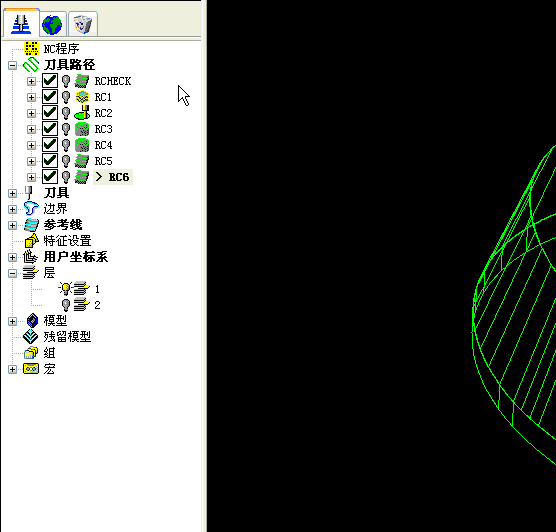Screen dimensions: 556x532
Task: Expand the RCHECK toolpath node
Action: click(32, 81)
